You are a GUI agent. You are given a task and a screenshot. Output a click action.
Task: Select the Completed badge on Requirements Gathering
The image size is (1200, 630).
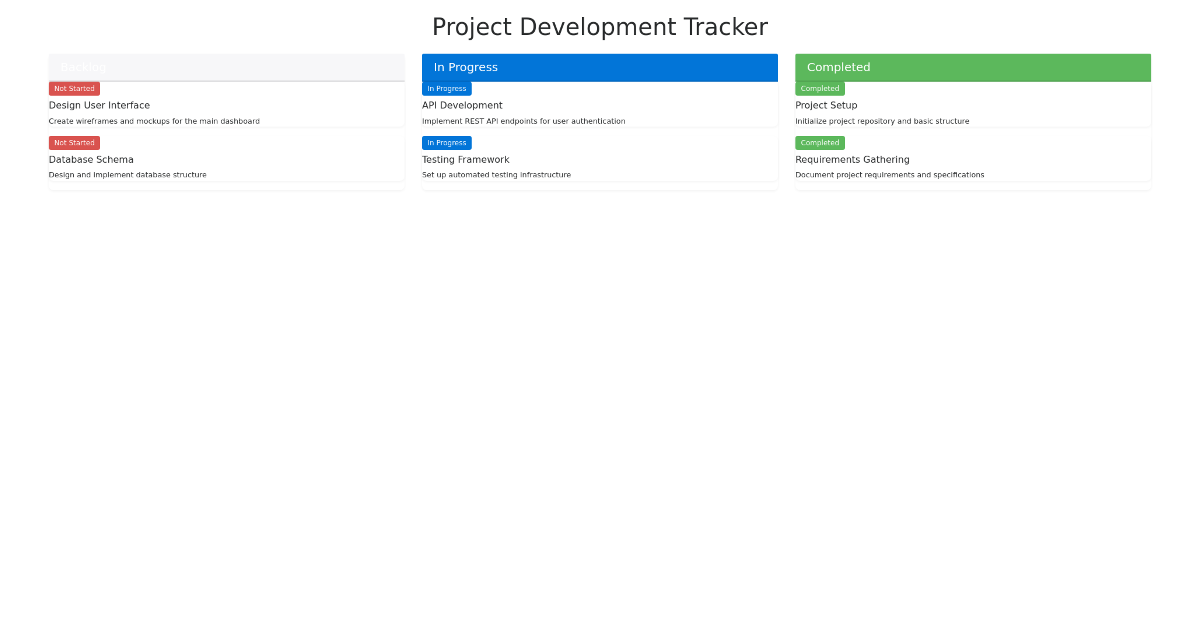(x=820, y=142)
